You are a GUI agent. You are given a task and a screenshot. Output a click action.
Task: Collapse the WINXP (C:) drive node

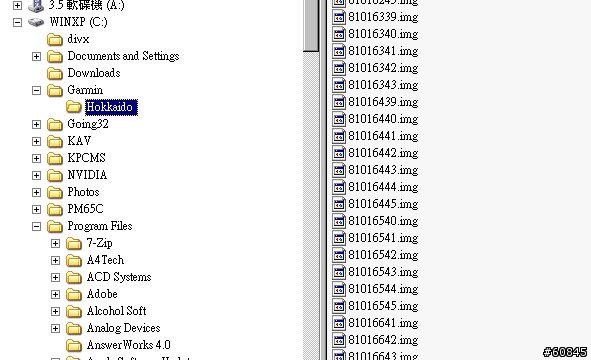(x=17, y=22)
